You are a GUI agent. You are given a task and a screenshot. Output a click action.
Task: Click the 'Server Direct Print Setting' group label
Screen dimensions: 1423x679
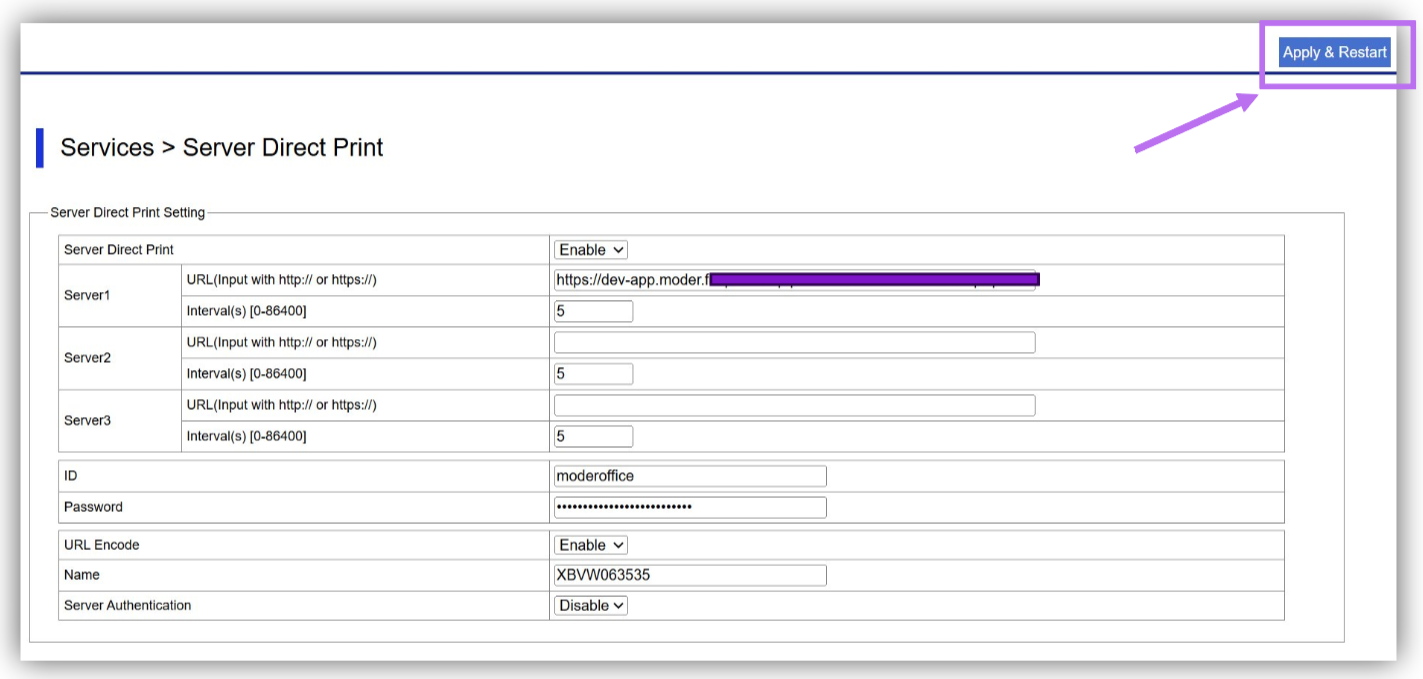127,212
